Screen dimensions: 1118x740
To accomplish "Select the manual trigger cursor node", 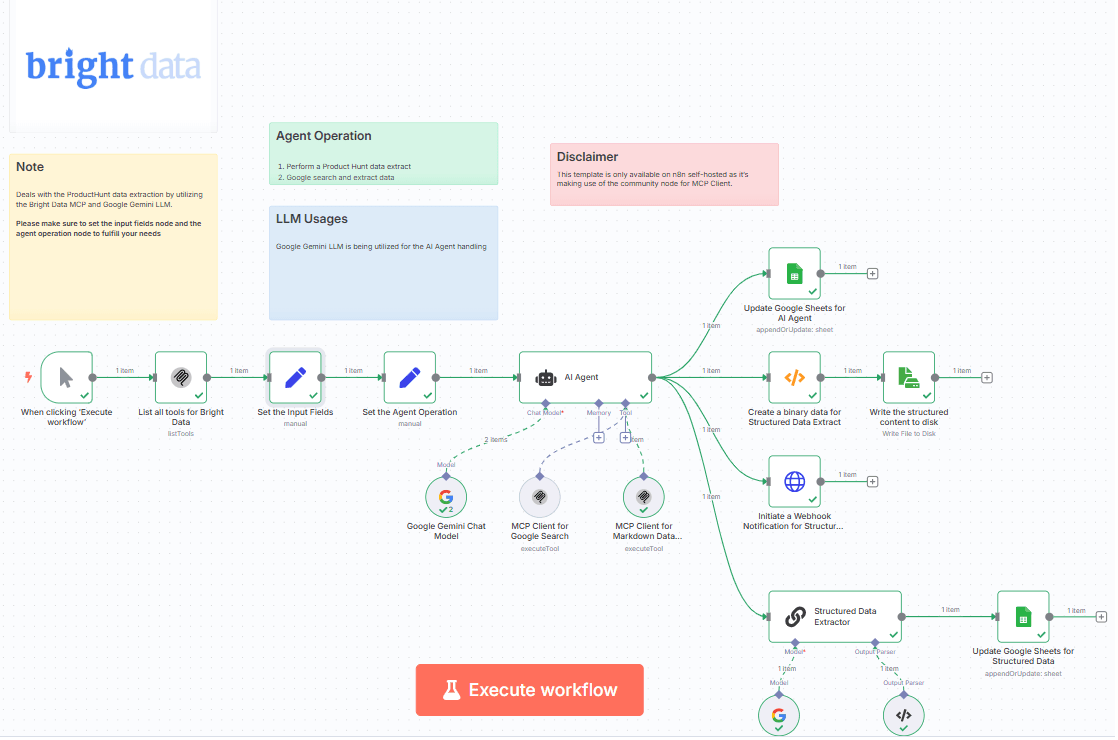I will pyautogui.click(x=66, y=377).
